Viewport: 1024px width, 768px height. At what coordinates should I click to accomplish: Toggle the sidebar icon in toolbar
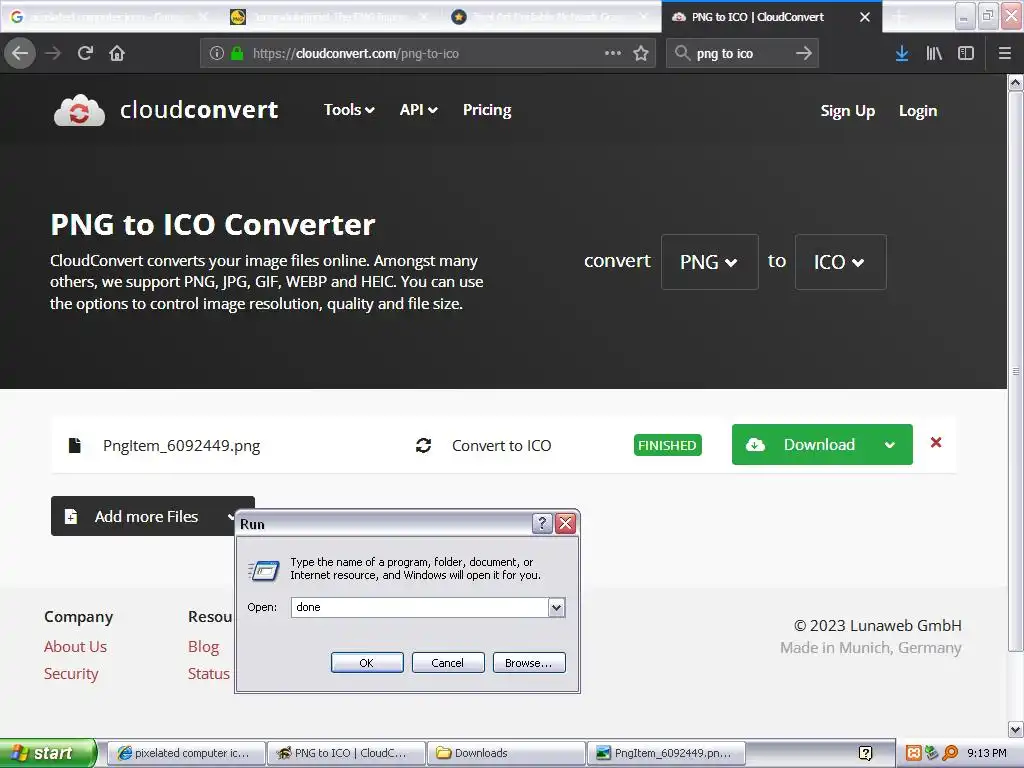pos(966,53)
